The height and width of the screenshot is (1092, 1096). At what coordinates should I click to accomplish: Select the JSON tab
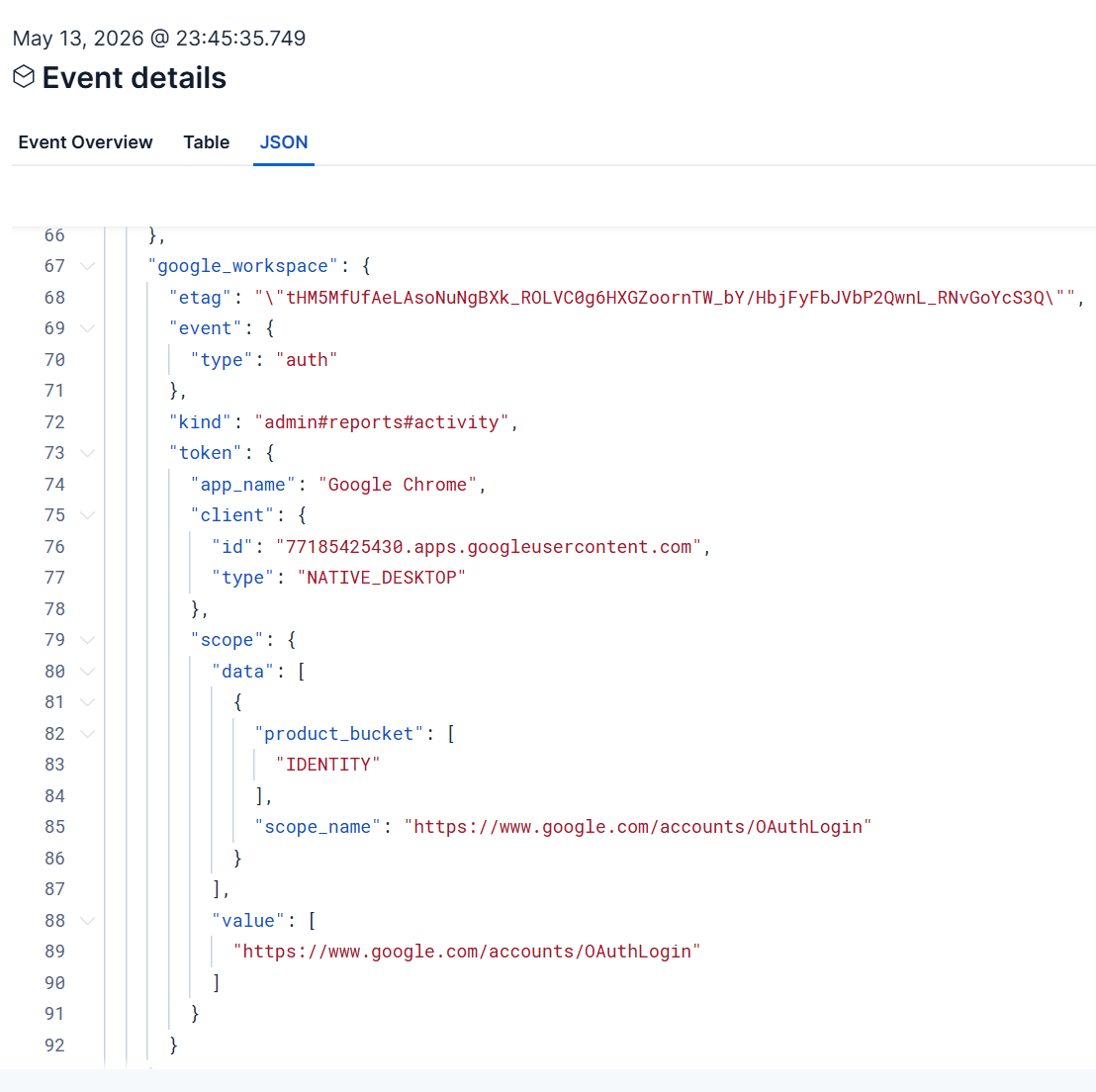click(x=284, y=141)
